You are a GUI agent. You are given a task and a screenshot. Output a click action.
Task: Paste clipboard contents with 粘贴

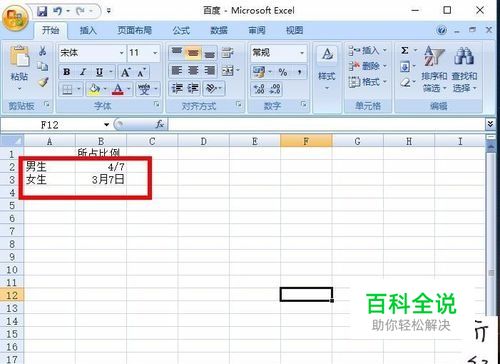point(19,68)
